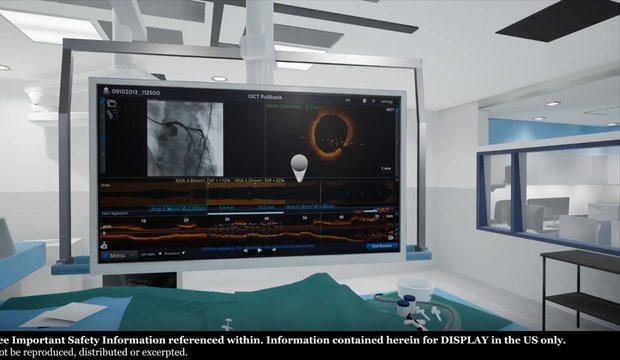Viewport: 620px width, 360px height.
Task: Step back to the previous frame
Action: pos(246,250)
